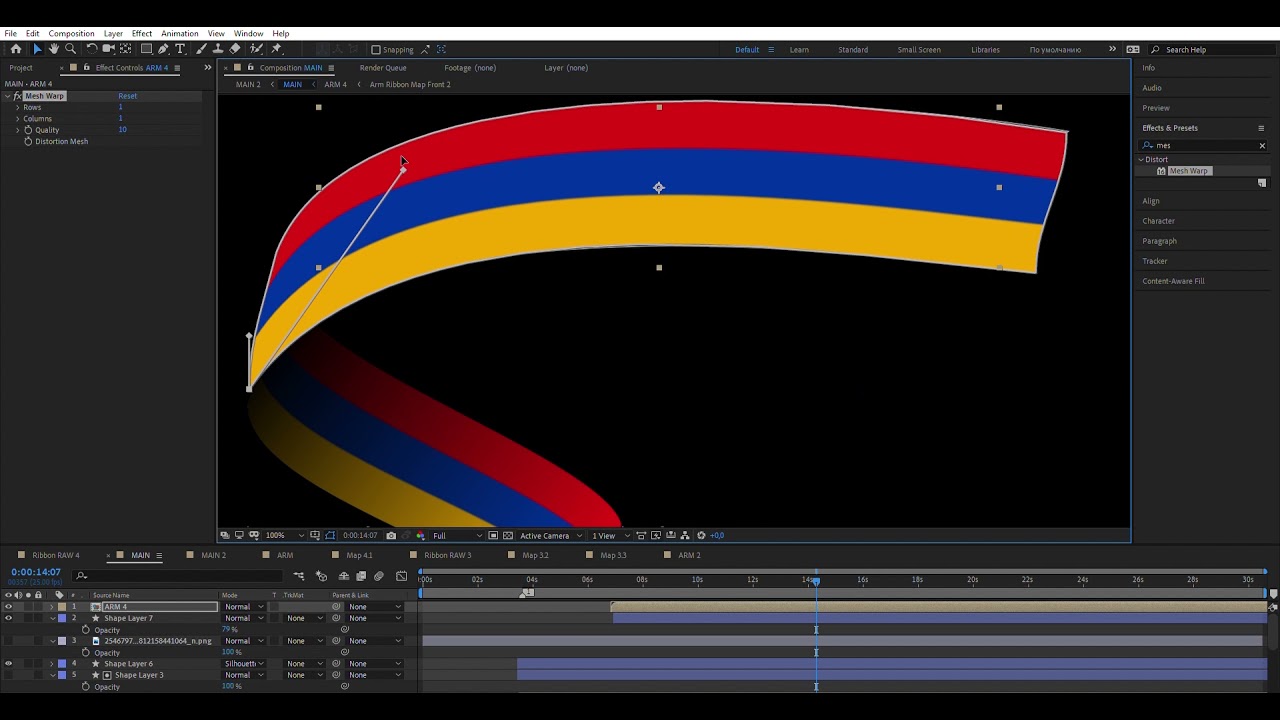
Task: Expand Shape Layer 6 properties
Action: pos(52,664)
